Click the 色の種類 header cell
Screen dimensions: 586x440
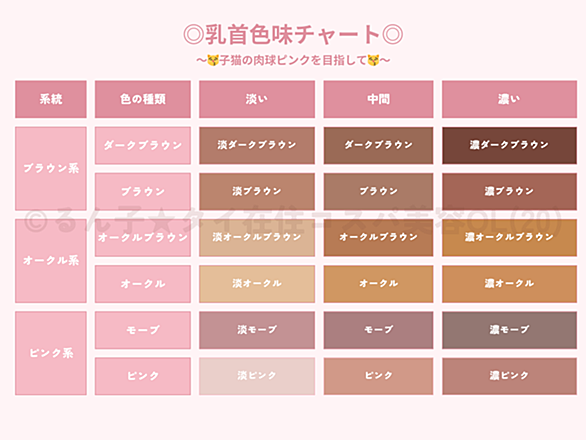(143, 99)
